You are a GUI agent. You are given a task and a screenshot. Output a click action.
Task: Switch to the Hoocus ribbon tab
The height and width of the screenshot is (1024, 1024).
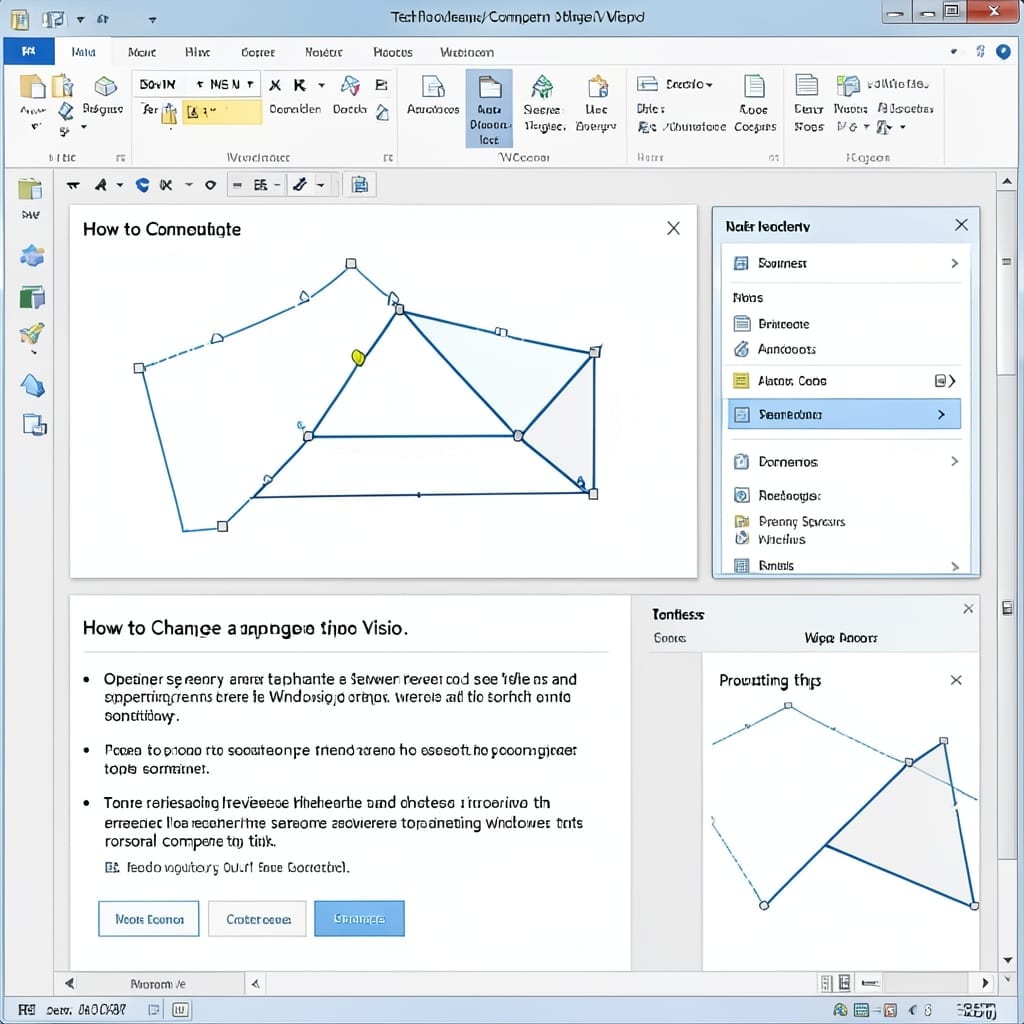pos(392,52)
